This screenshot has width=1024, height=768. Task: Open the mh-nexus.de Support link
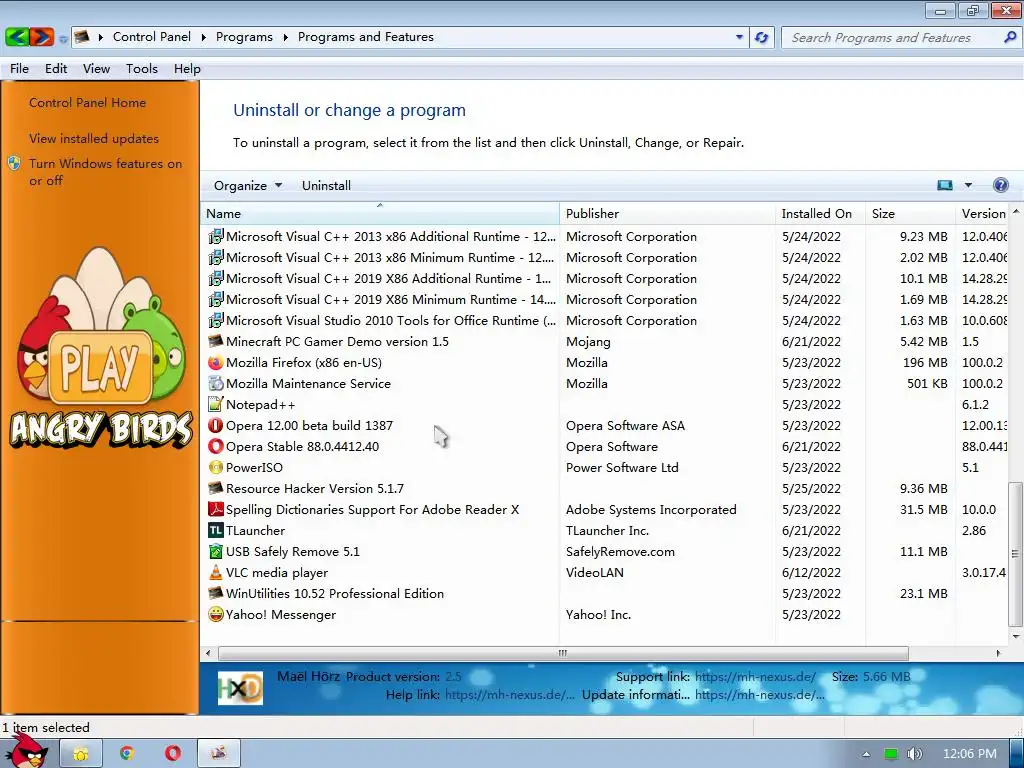(755, 677)
